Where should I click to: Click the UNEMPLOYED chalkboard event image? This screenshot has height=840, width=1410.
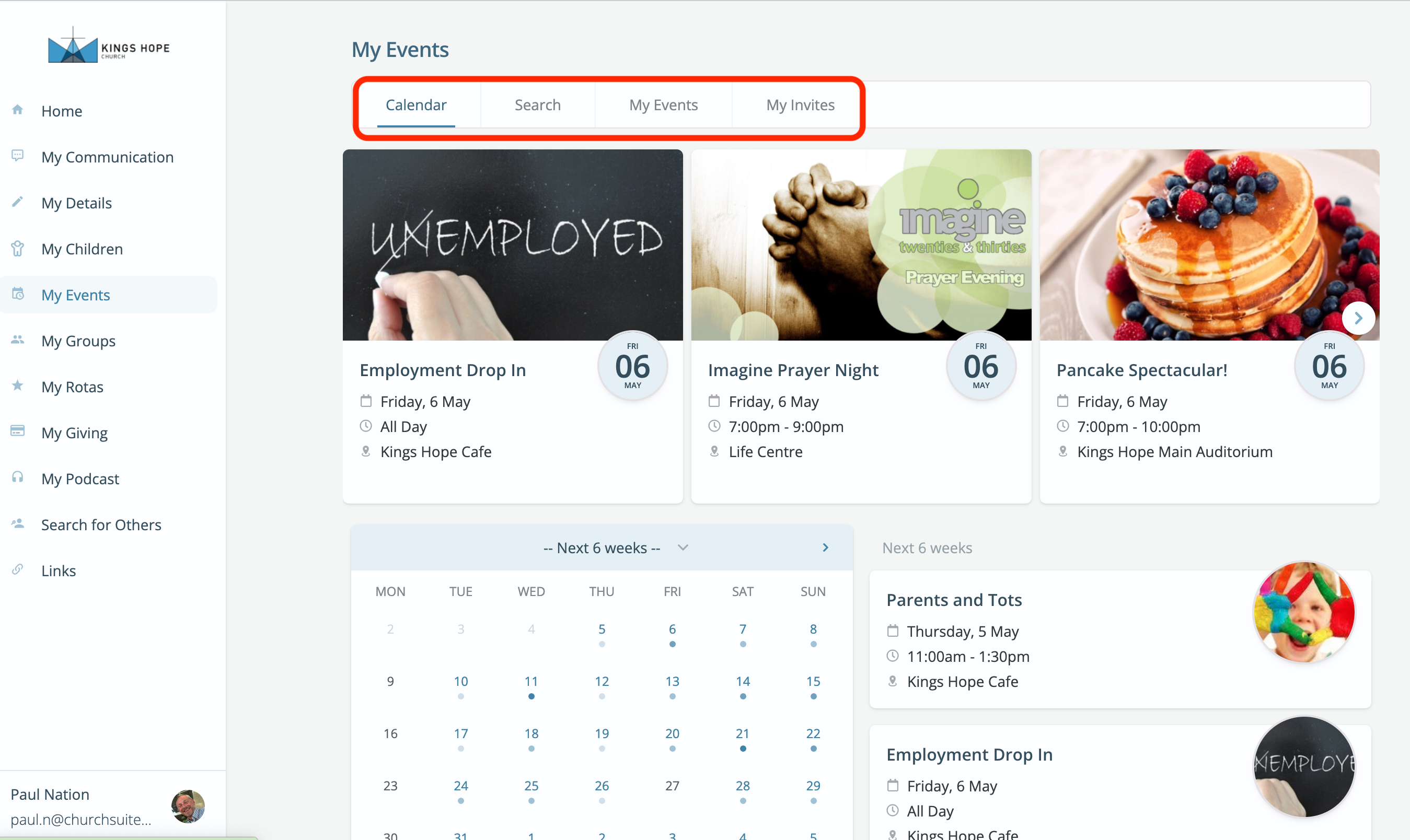coord(513,244)
